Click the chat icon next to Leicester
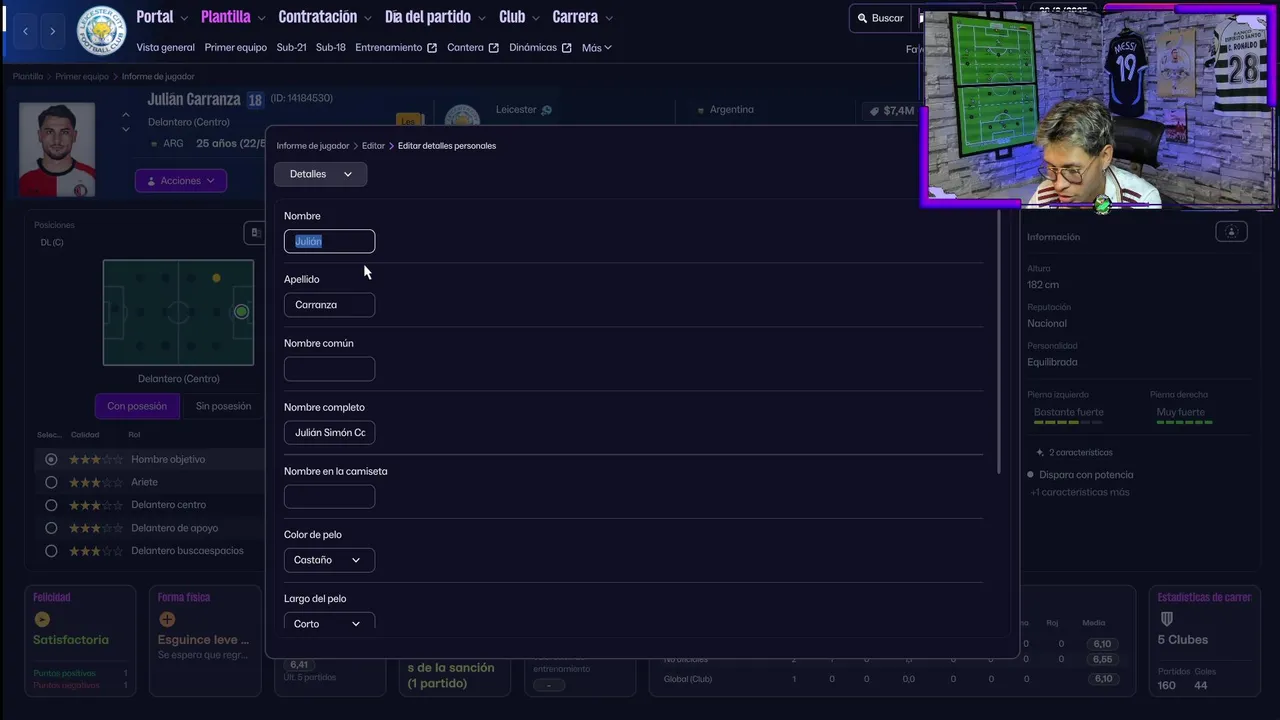The width and height of the screenshot is (1280, 720). point(546,110)
